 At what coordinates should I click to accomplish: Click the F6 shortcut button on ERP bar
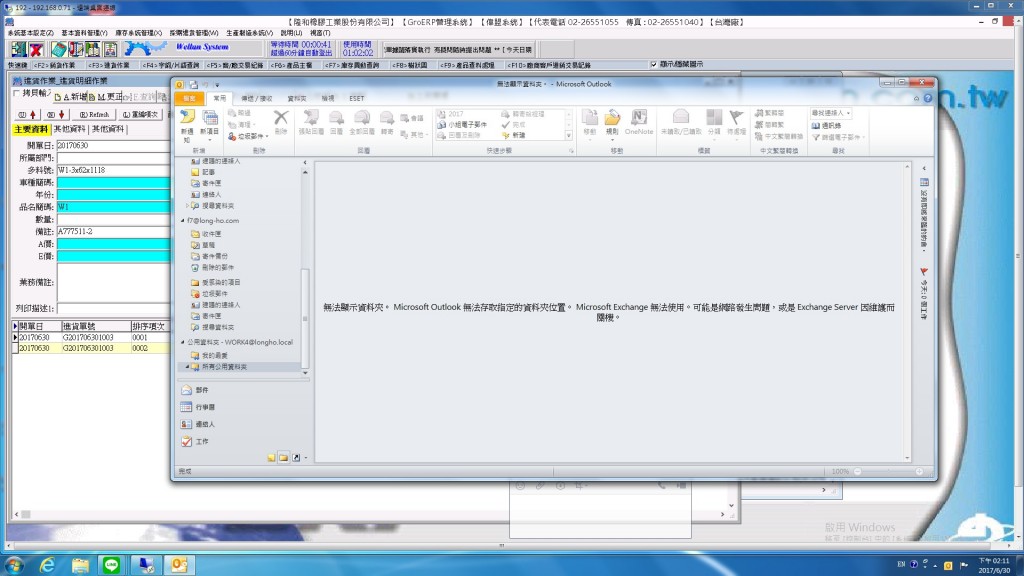pyautogui.click(x=291, y=65)
